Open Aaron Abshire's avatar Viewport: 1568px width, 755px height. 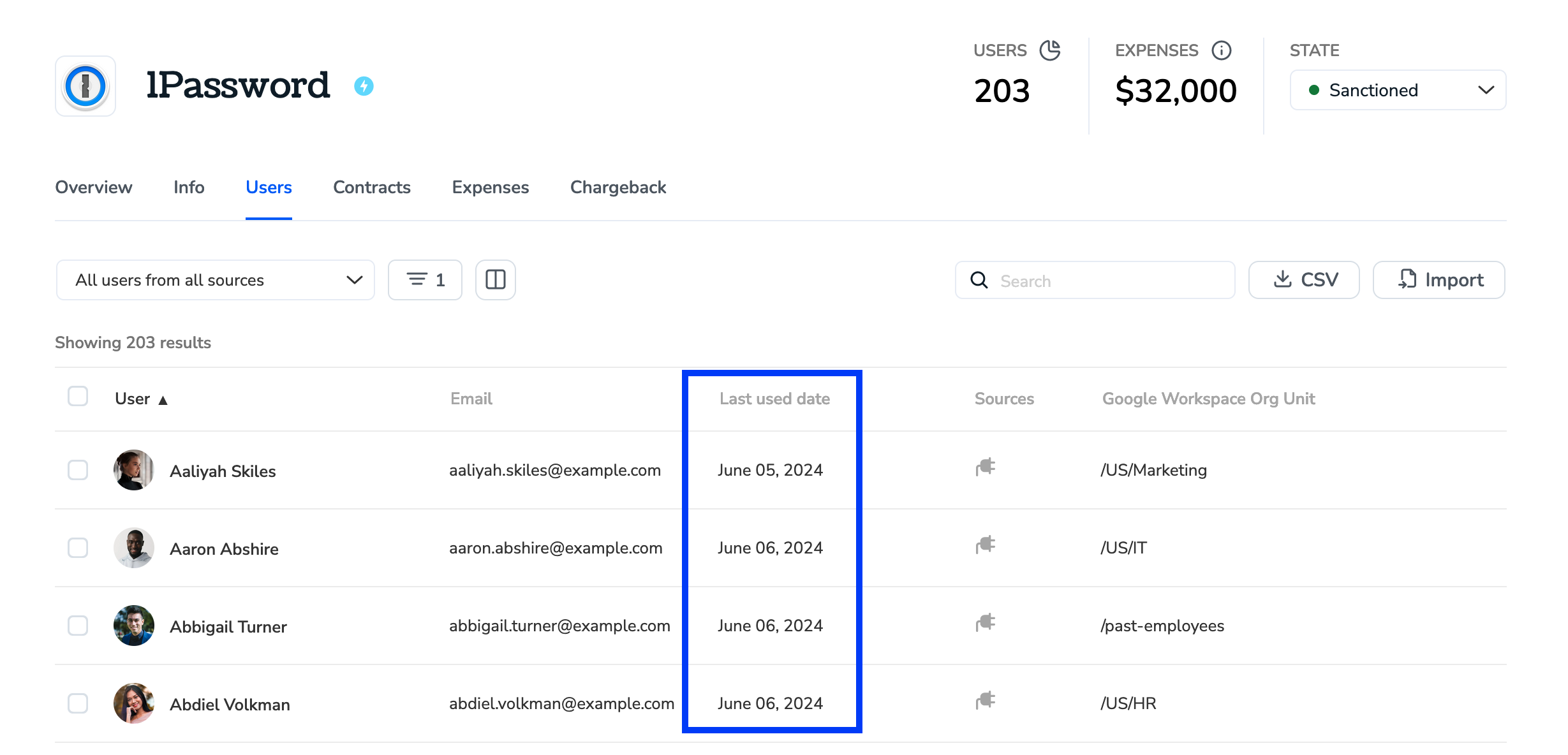click(134, 548)
